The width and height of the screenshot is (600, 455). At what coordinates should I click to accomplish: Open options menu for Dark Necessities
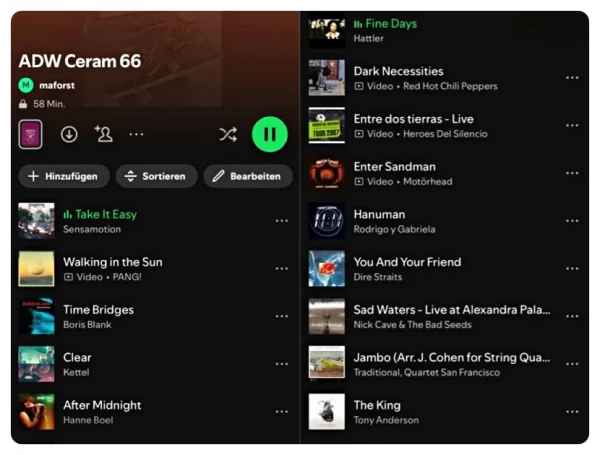pyautogui.click(x=572, y=78)
